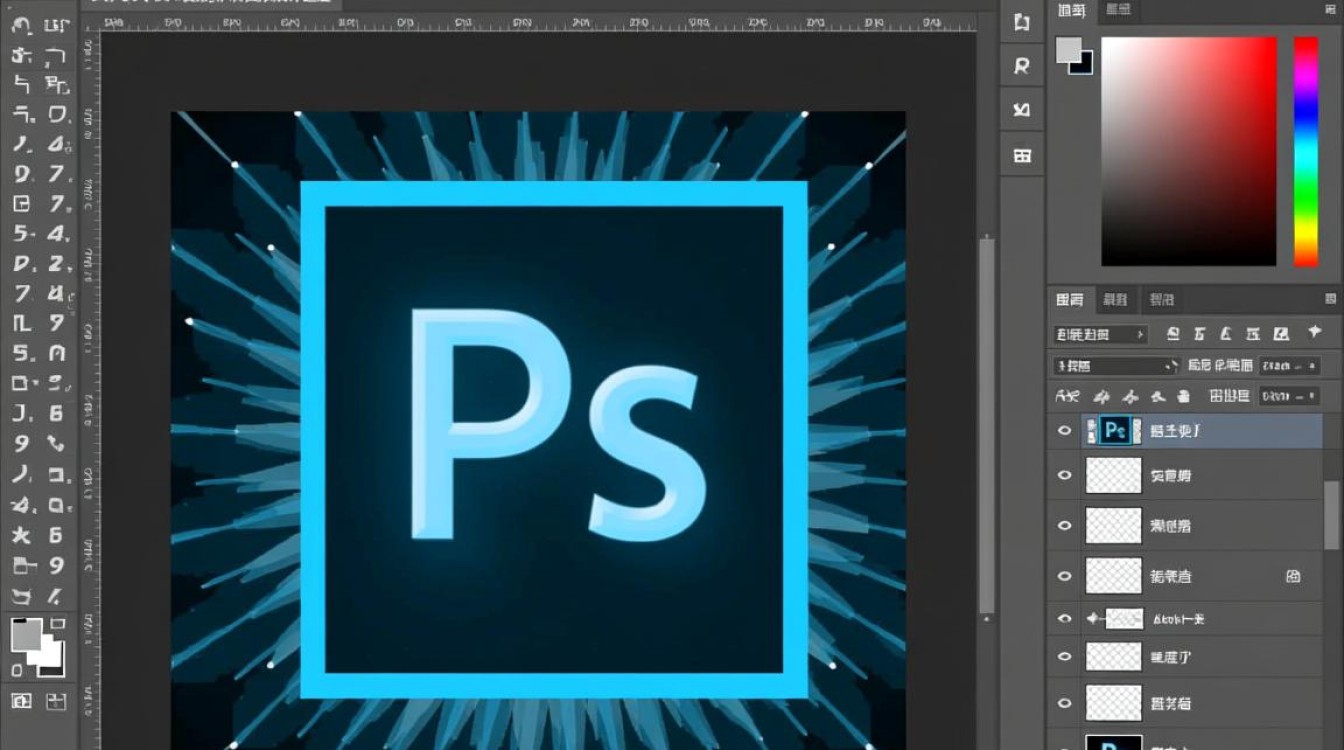Toggle the quick mask icon at toolbox bottom
1344x750 pixels.
pos(21,701)
